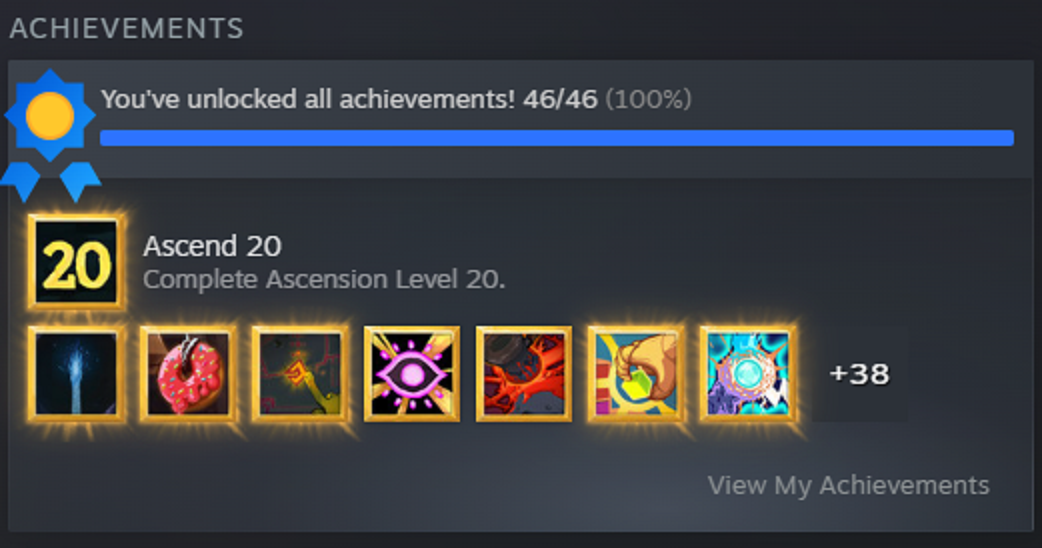The height and width of the screenshot is (548, 1042).
Task: Click the red coral heart achievement icon
Action: (524, 373)
